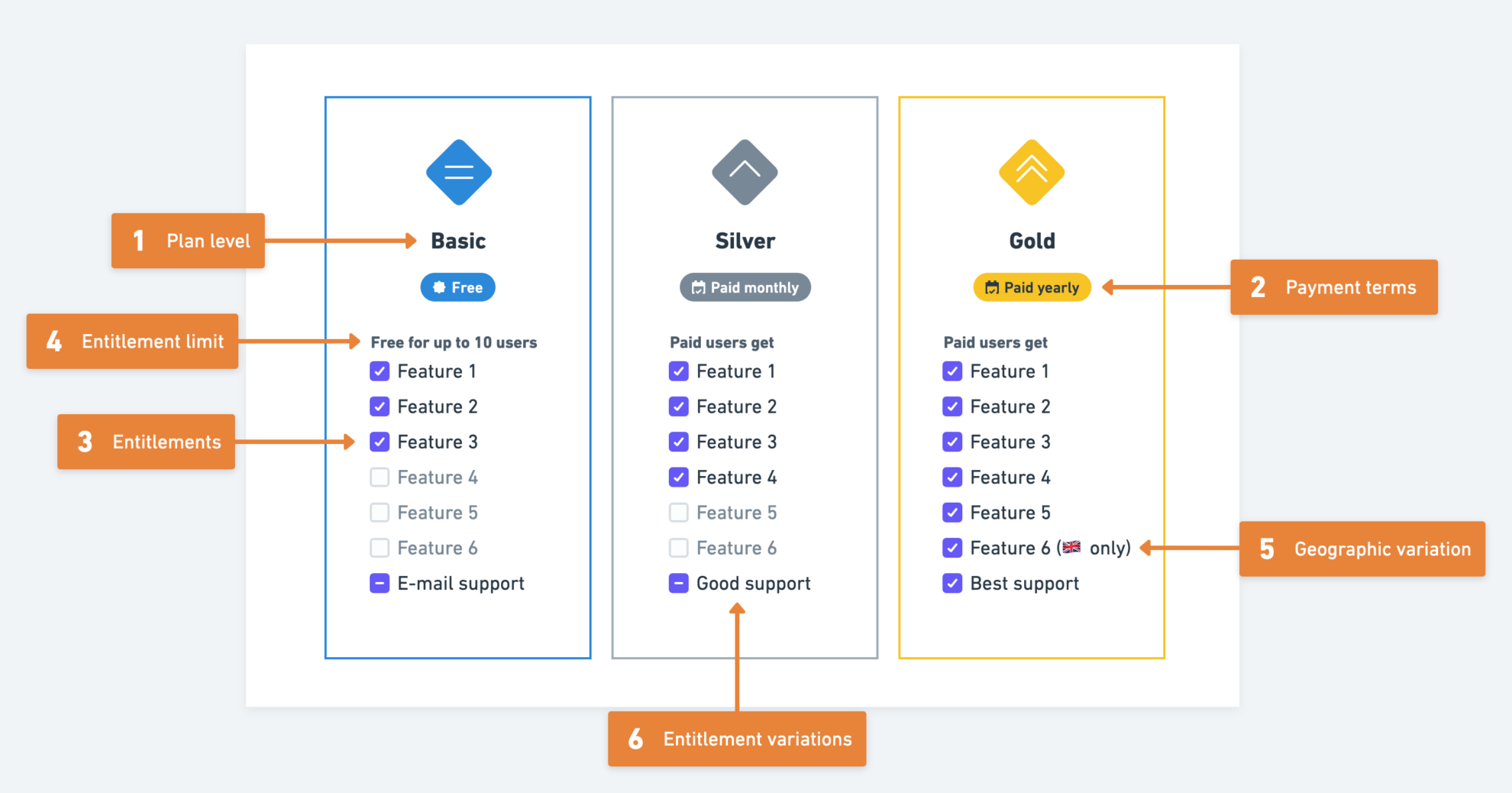Check Feature 5 in the Silver plan
The width and height of the screenshot is (1512, 793).
678,513
